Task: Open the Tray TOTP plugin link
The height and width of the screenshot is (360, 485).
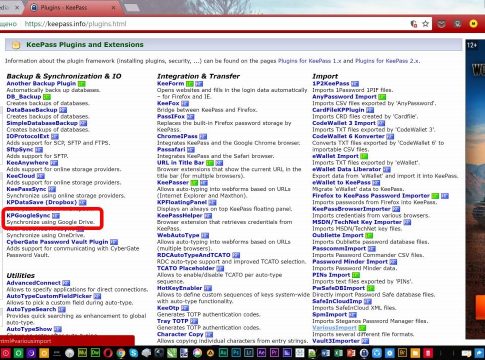Action: pos(173,321)
